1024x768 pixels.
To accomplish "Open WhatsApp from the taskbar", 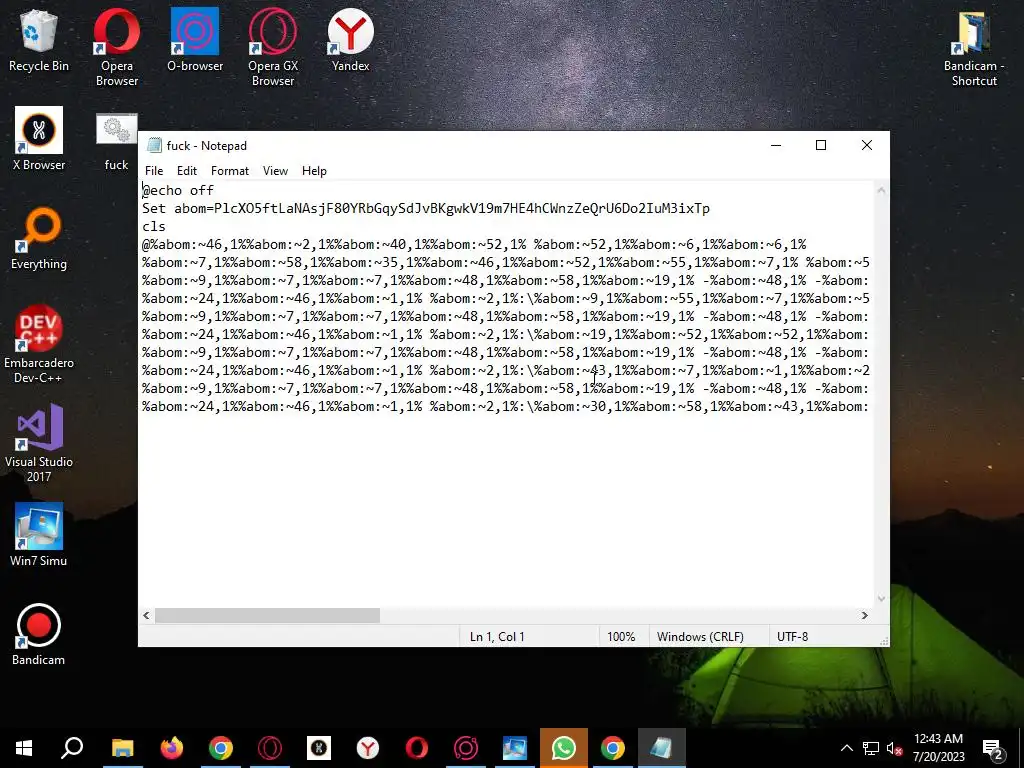I will pyautogui.click(x=564, y=748).
